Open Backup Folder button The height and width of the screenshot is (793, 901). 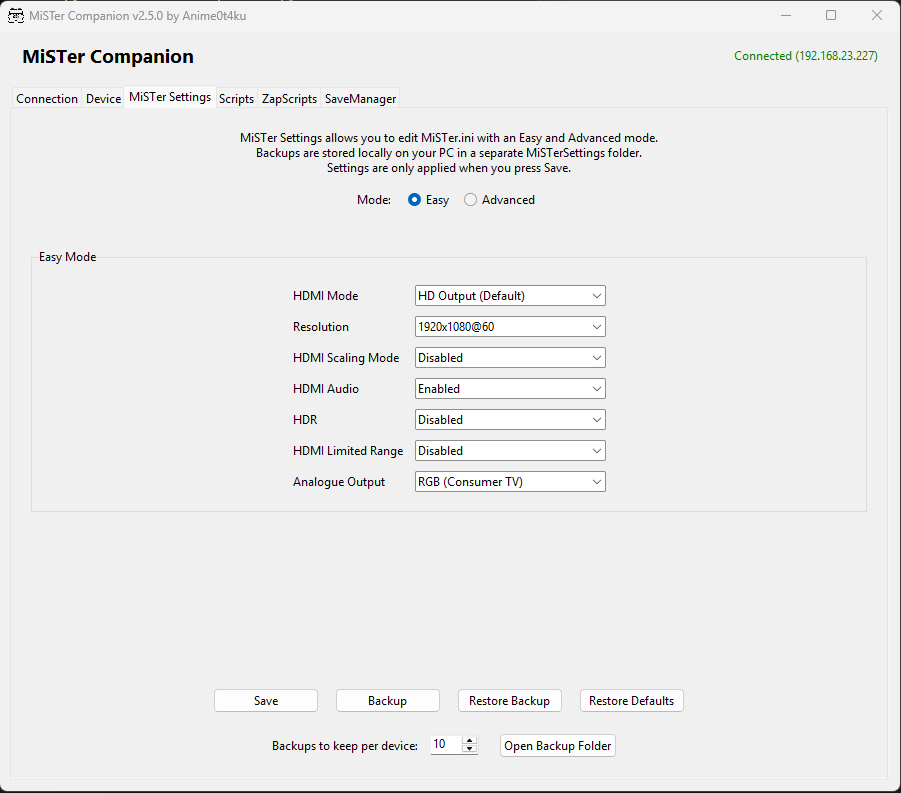(x=558, y=746)
